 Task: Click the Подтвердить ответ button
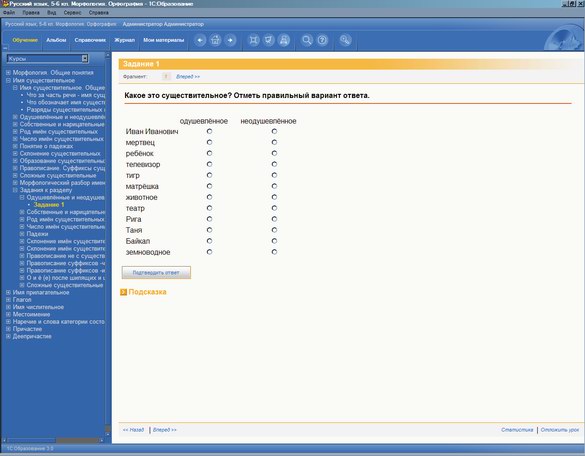(156, 272)
